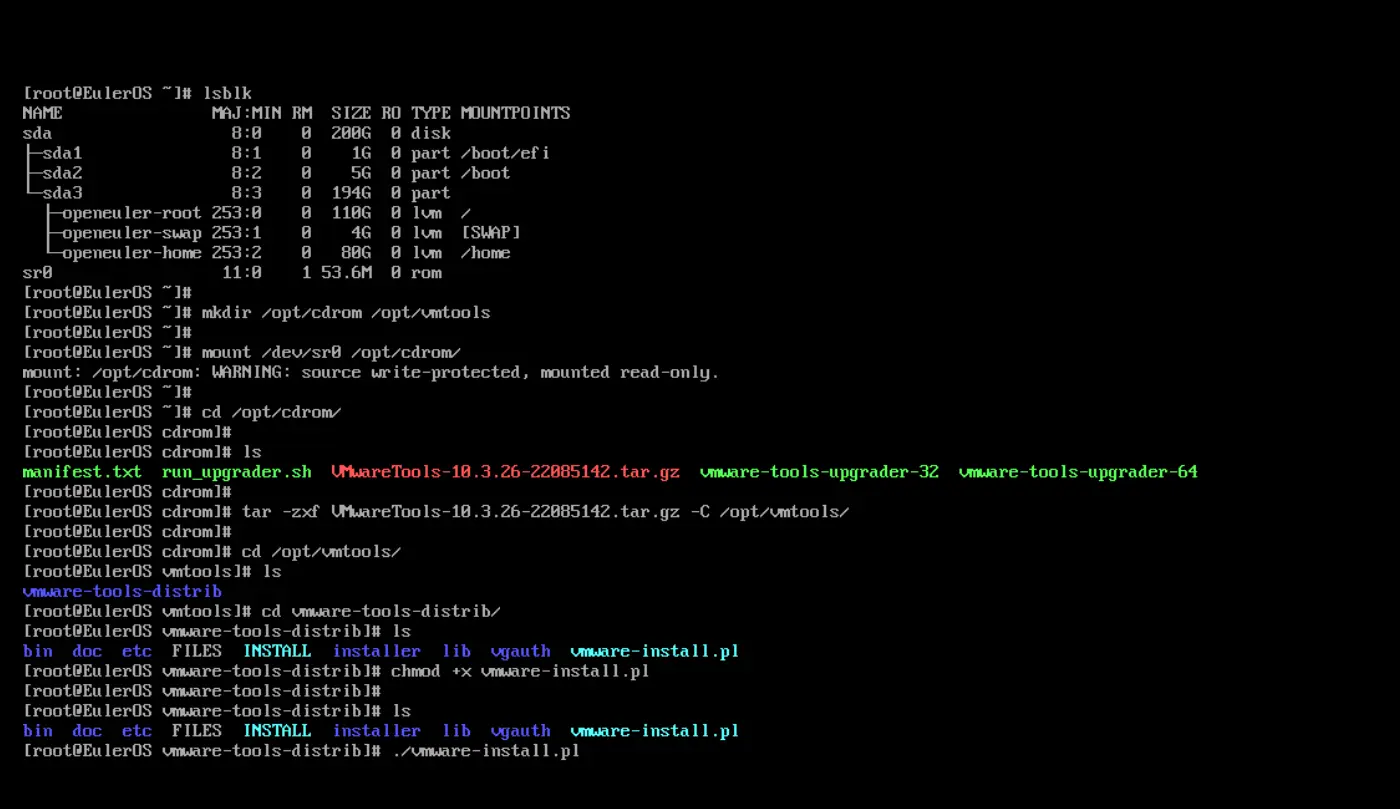Click the openeuler-swap logical volume
This screenshot has height=809, width=1400.
[x=130, y=233]
